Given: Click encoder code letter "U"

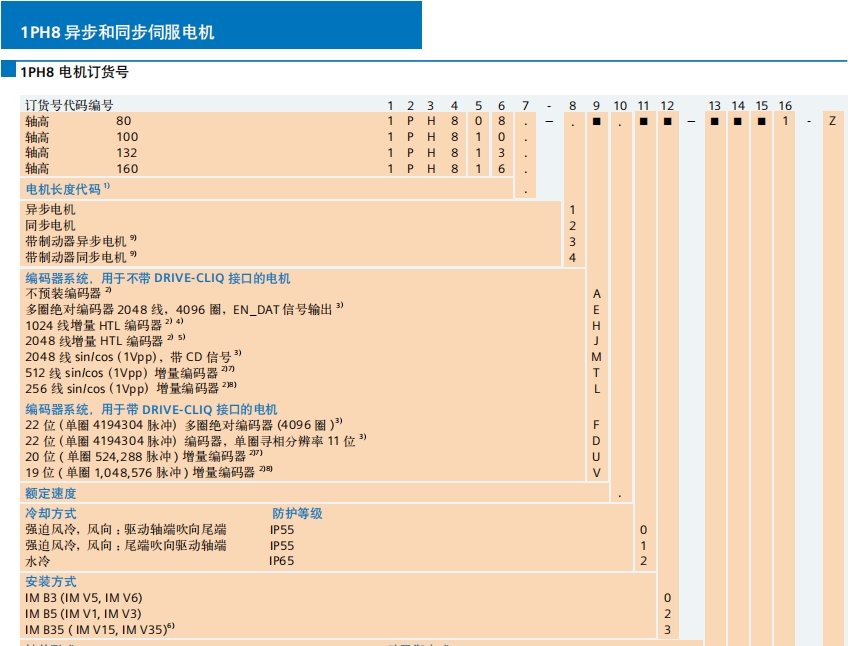Looking at the screenshot, I should tap(596, 457).
